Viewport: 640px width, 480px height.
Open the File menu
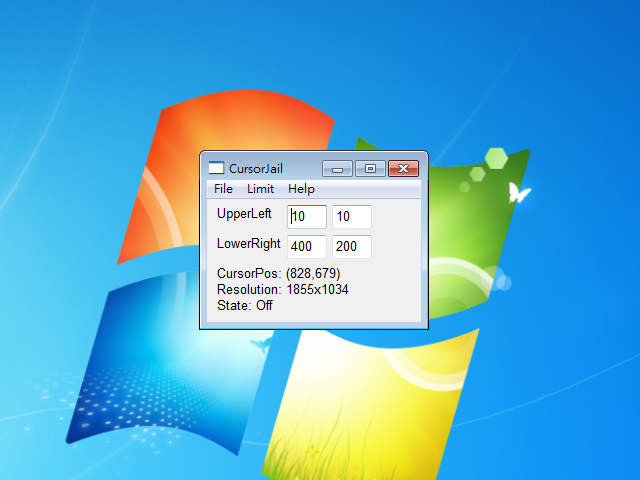point(223,189)
